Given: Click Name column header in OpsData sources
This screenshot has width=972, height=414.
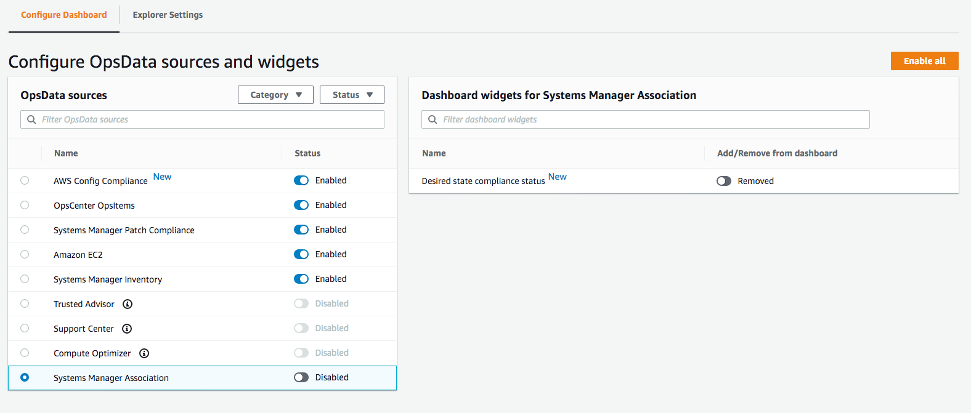Looking at the screenshot, I should [x=66, y=154].
